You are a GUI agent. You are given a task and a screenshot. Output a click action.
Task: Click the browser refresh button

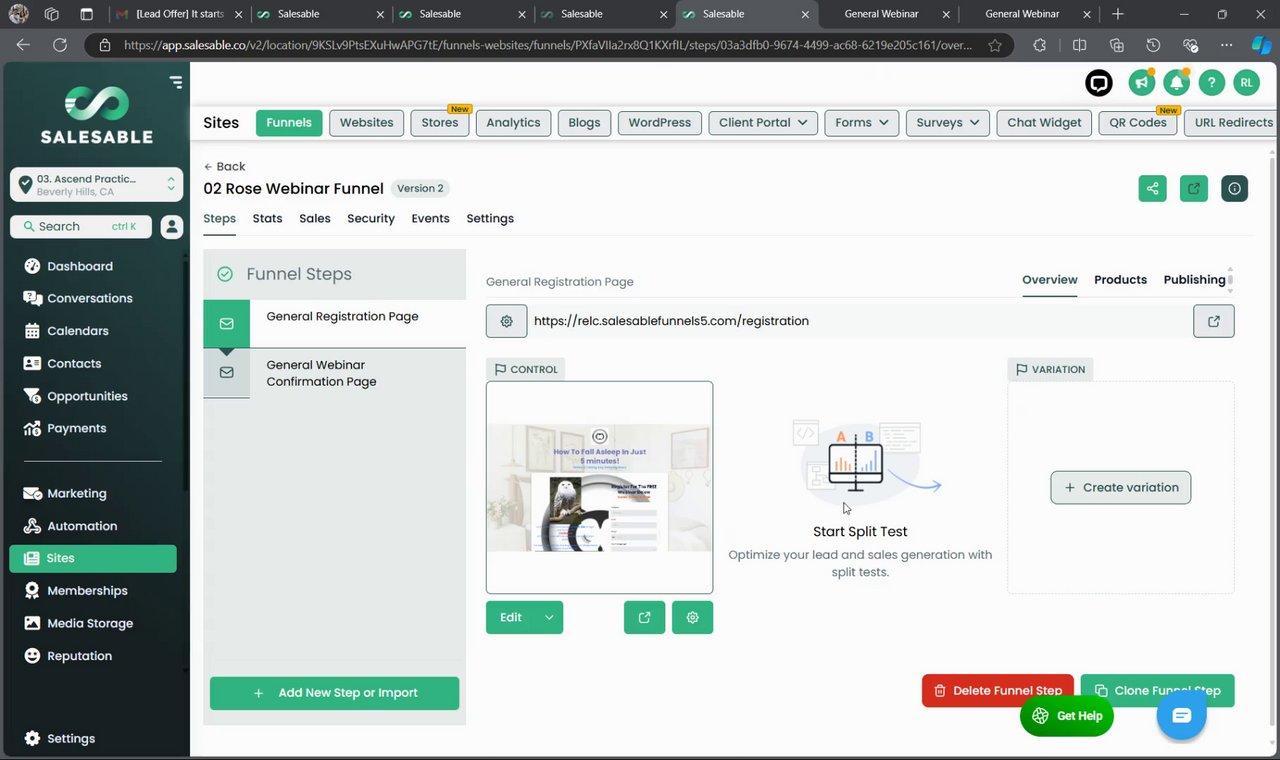coord(59,45)
